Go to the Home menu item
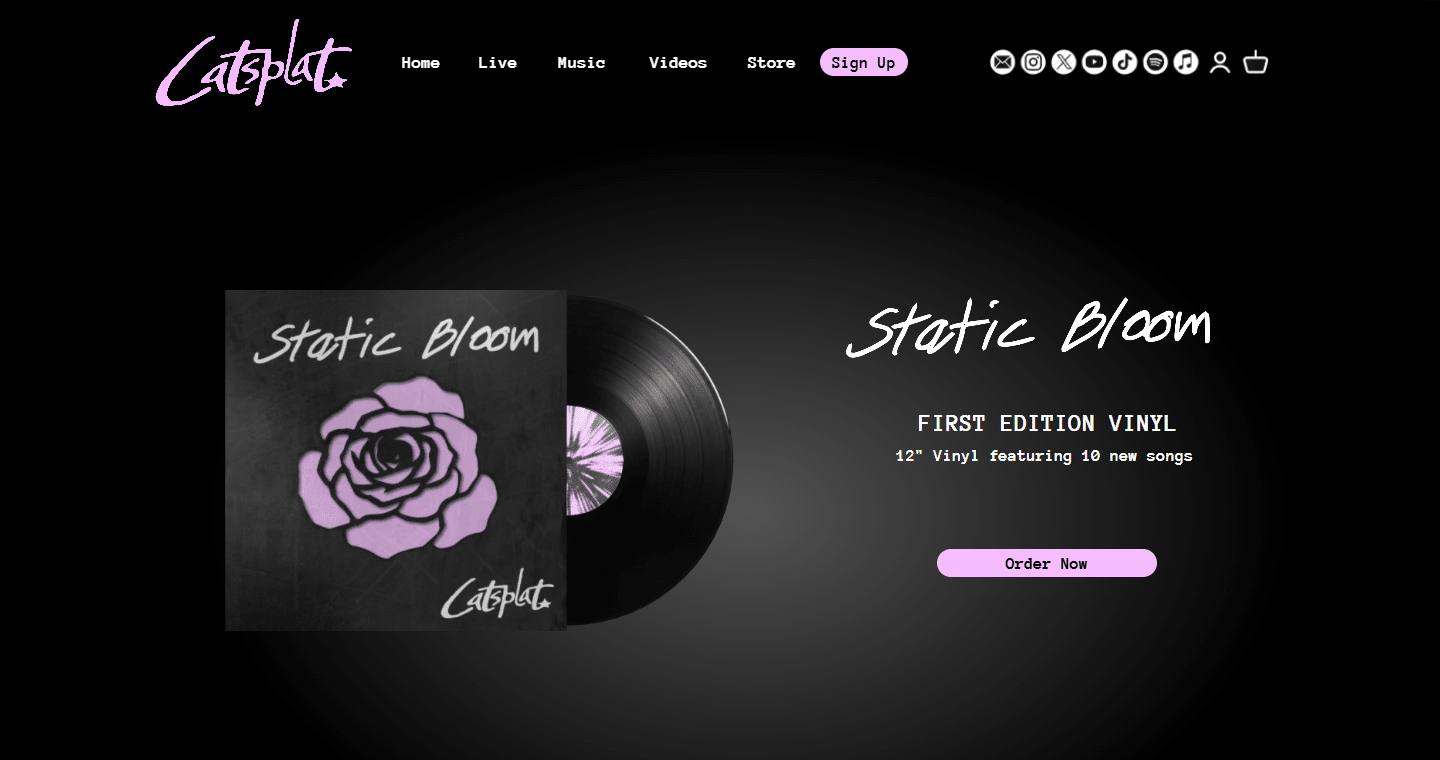 point(421,63)
